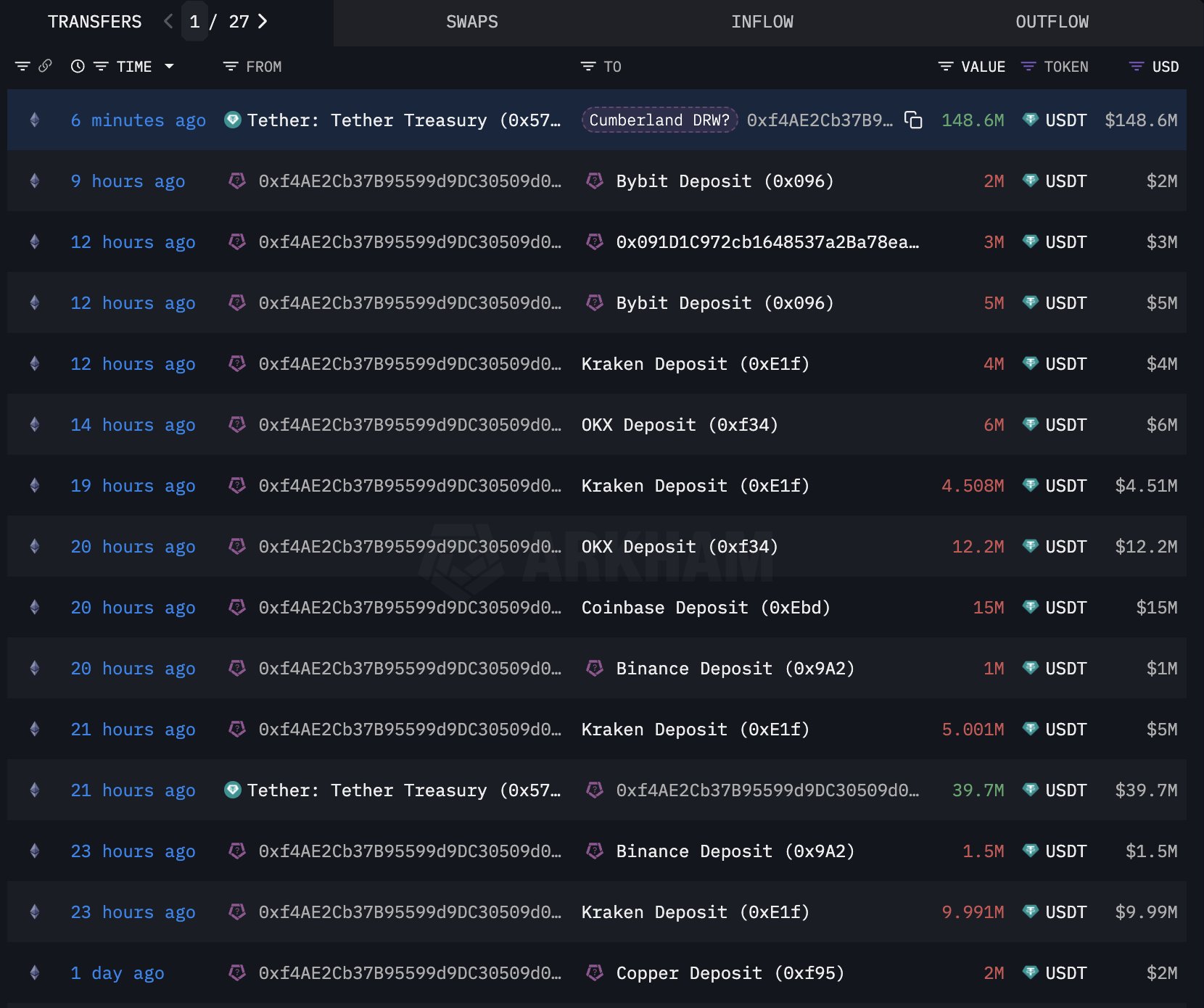Click the $39.7M USD amount
1204x1008 pixels.
1146,790
